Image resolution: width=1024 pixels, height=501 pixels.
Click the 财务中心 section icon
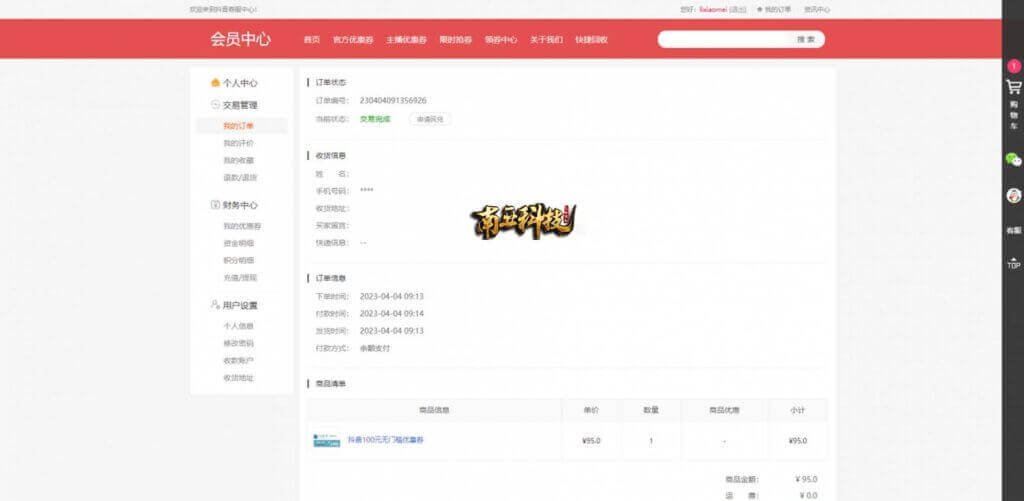215,205
